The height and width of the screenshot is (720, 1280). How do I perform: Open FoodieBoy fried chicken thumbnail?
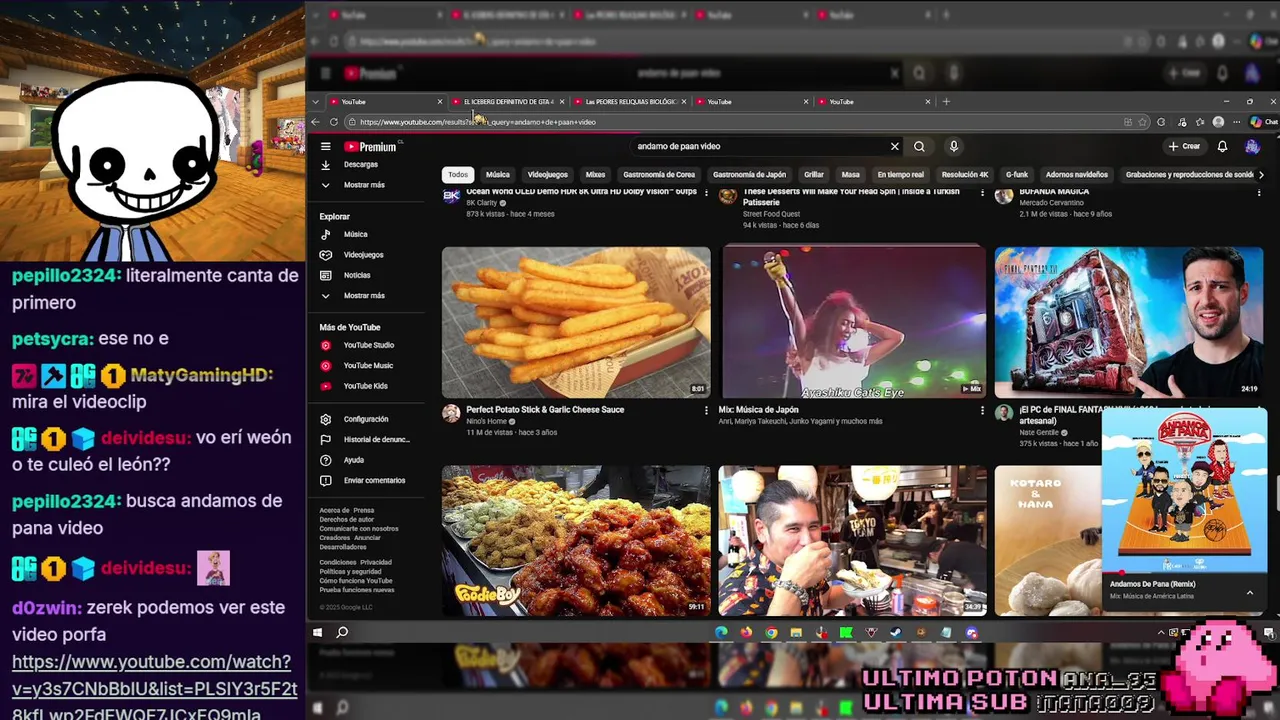coord(576,540)
